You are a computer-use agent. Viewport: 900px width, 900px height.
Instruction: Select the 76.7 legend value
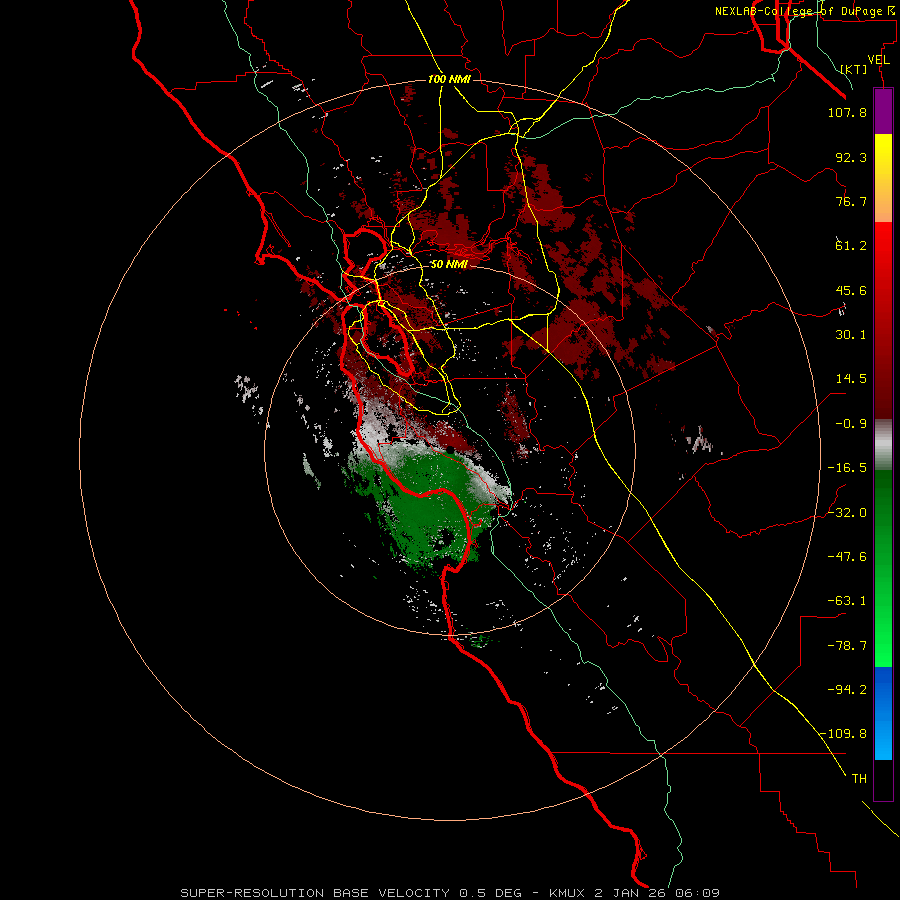(x=851, y=201)
